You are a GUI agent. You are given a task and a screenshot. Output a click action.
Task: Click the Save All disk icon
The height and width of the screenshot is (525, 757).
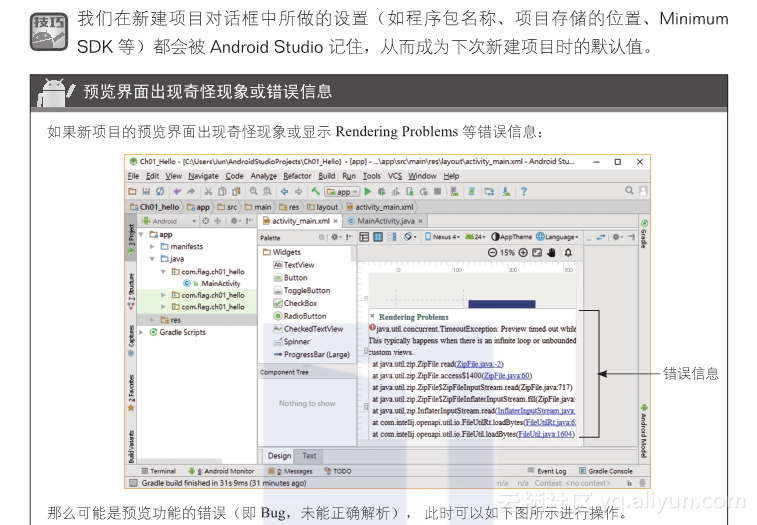(x=146, y=192)
